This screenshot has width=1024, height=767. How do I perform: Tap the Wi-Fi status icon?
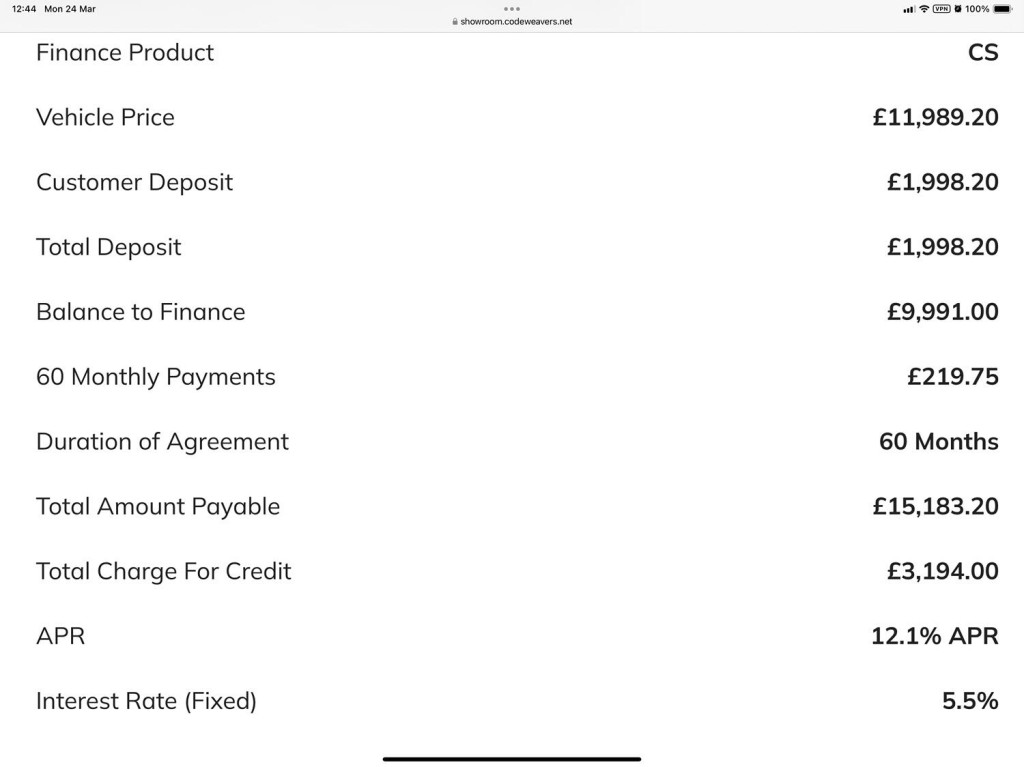pyautogui.click(x=924, y=9)
